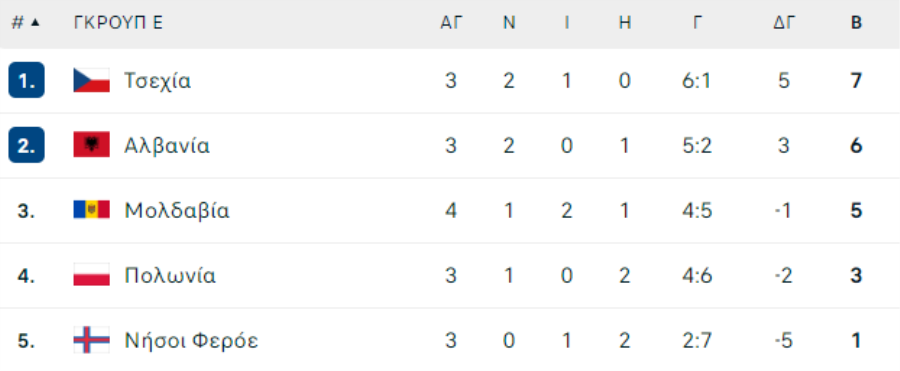The height and width of the screenshot is (371, 900).
Task: Sort table by ΑΓ column header
Action: pos(451,23)
